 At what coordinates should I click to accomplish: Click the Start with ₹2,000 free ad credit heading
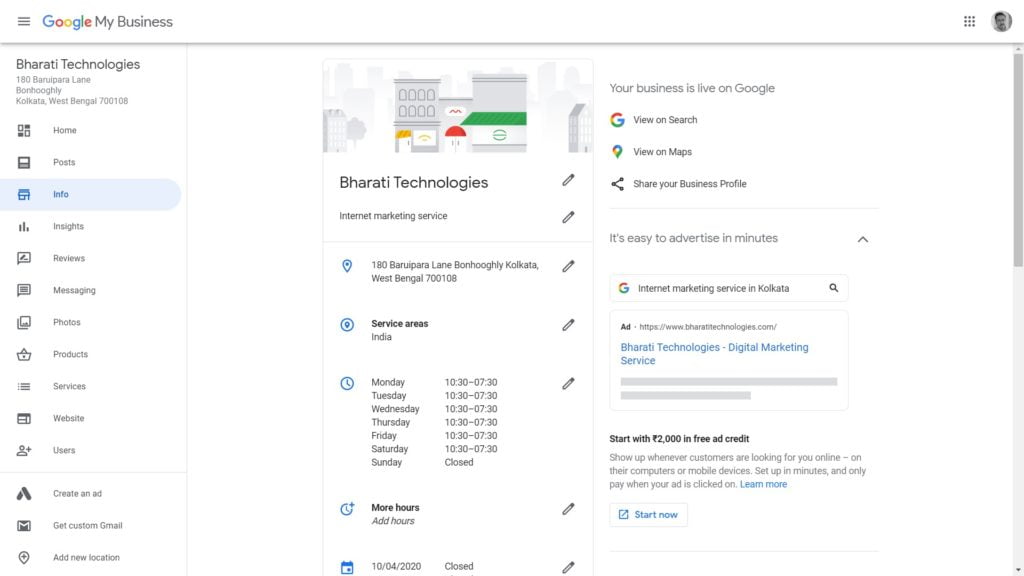[x=679, y=439]
